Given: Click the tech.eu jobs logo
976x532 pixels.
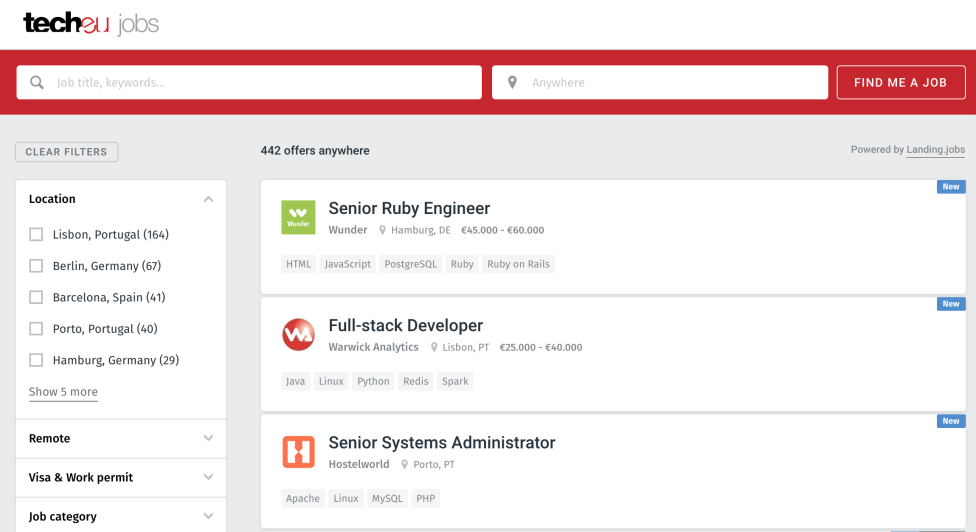Looking at the screenshot, I should click(x=91, y=24).
